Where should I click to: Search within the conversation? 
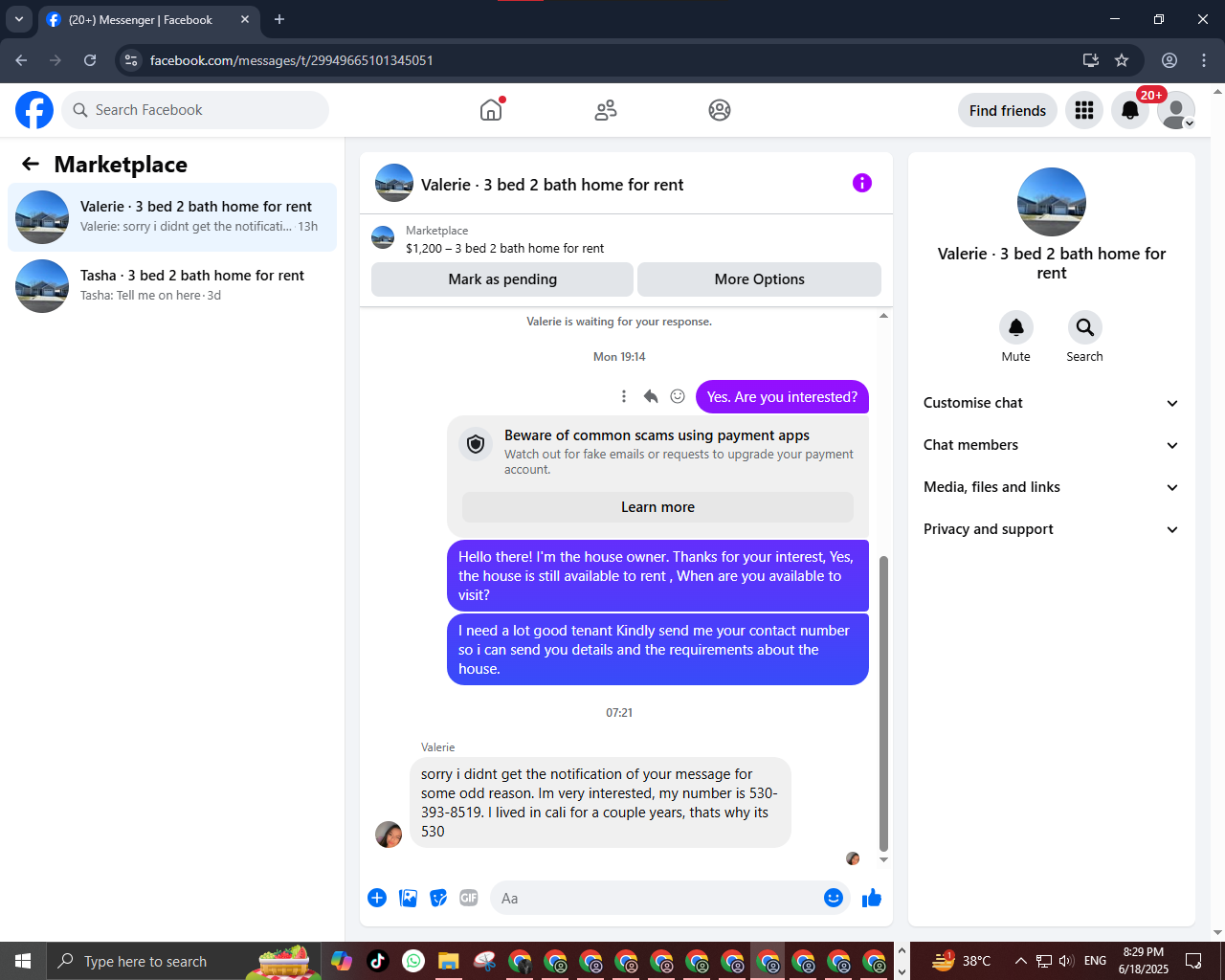(1084, 327)
